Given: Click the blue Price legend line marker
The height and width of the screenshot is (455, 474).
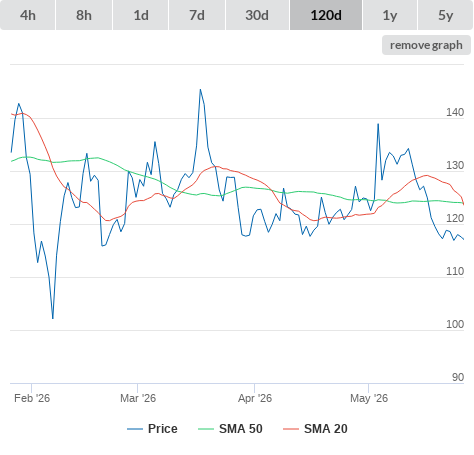Looking at the screenshot, I should (x=135, y=429).
